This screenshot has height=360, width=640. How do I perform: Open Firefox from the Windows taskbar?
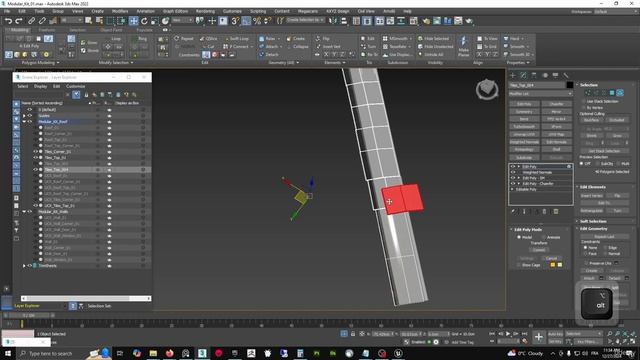[x=169, y=353]
